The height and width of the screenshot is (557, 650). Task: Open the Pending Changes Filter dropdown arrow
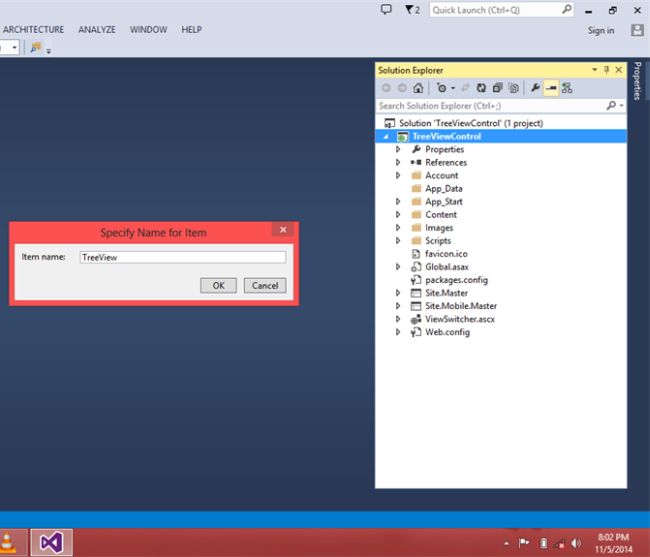453,88
